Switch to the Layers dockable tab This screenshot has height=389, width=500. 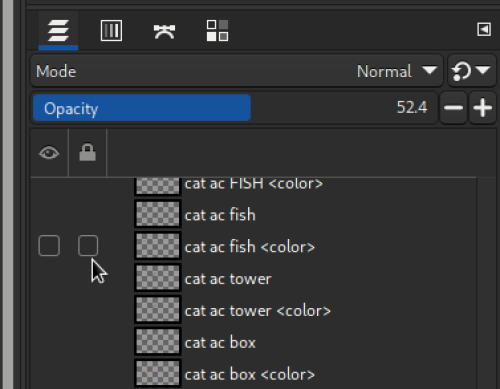coord(58,31)
